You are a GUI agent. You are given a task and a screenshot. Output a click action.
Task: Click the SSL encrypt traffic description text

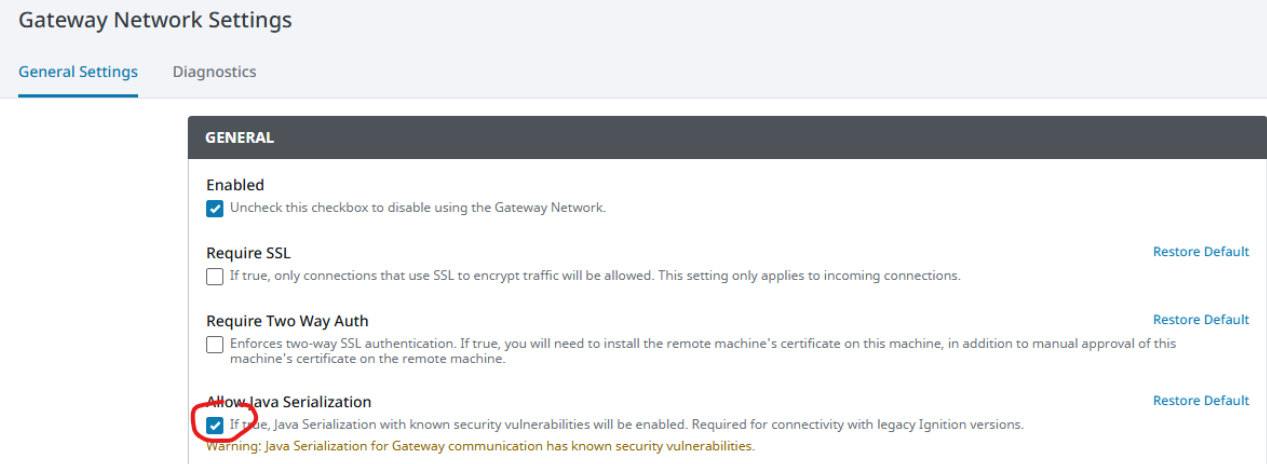click(x=595, y=276)
